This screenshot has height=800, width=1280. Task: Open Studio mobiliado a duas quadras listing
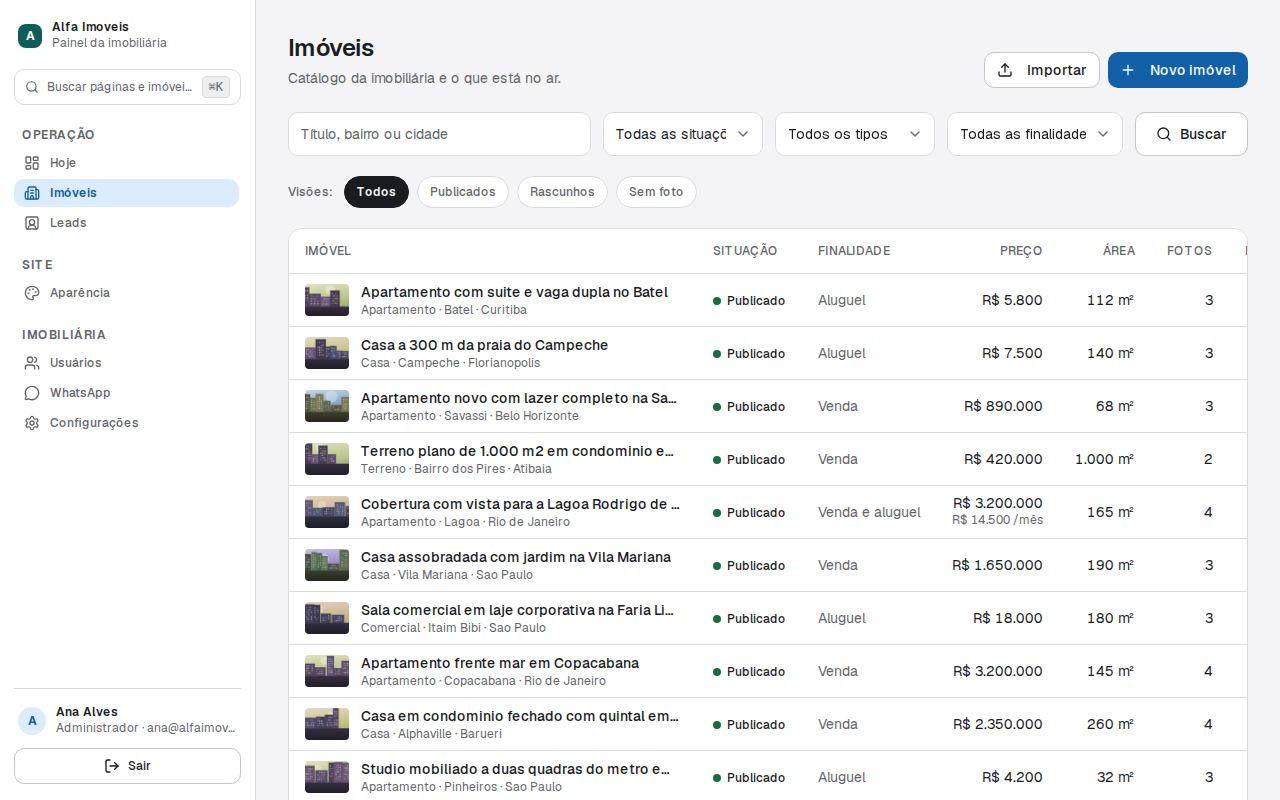516,769
